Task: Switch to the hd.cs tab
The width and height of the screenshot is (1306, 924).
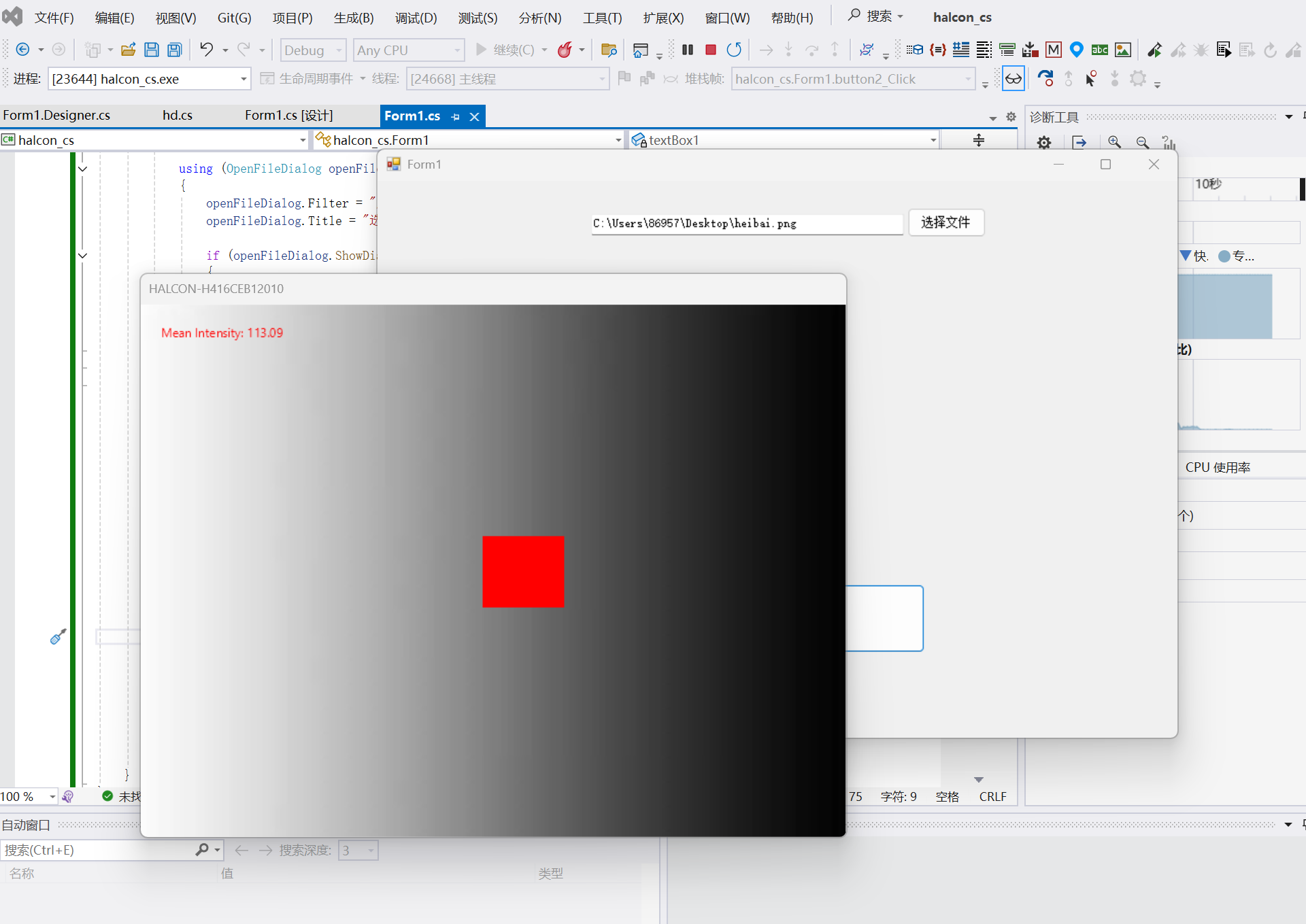Action: [x=177, y=115]
